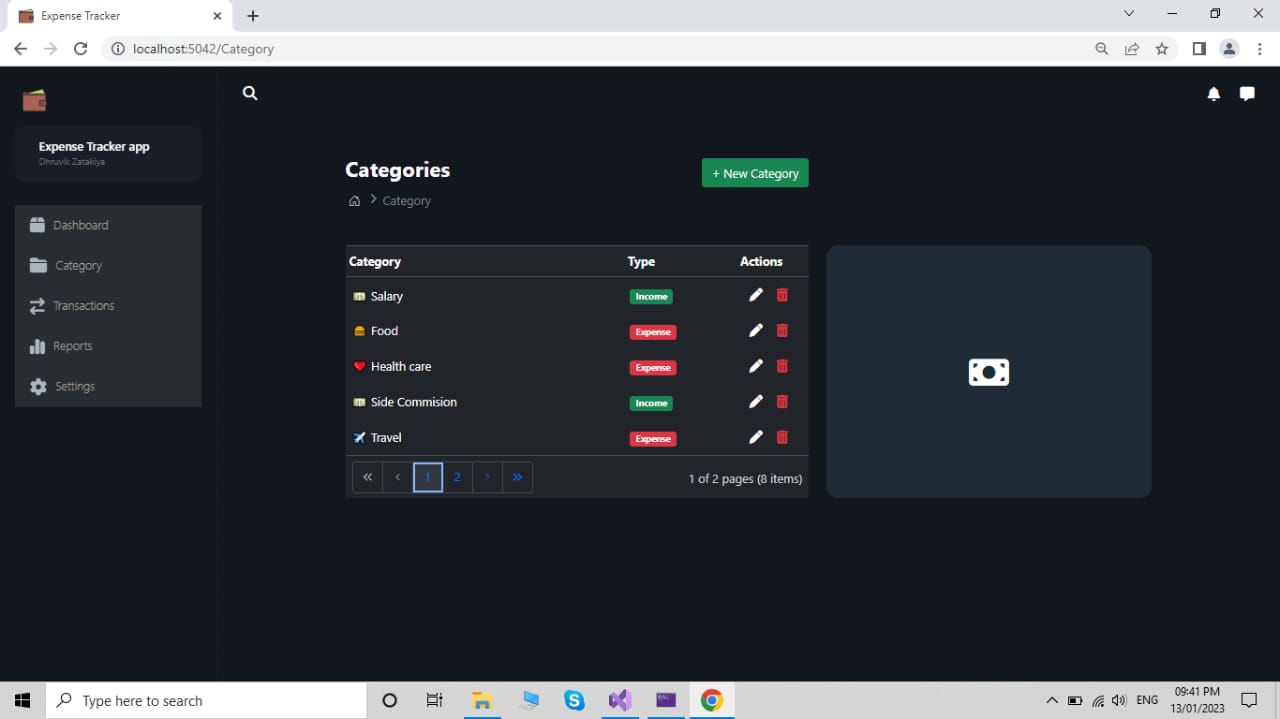Delete the Food category using trash icon

782,330
